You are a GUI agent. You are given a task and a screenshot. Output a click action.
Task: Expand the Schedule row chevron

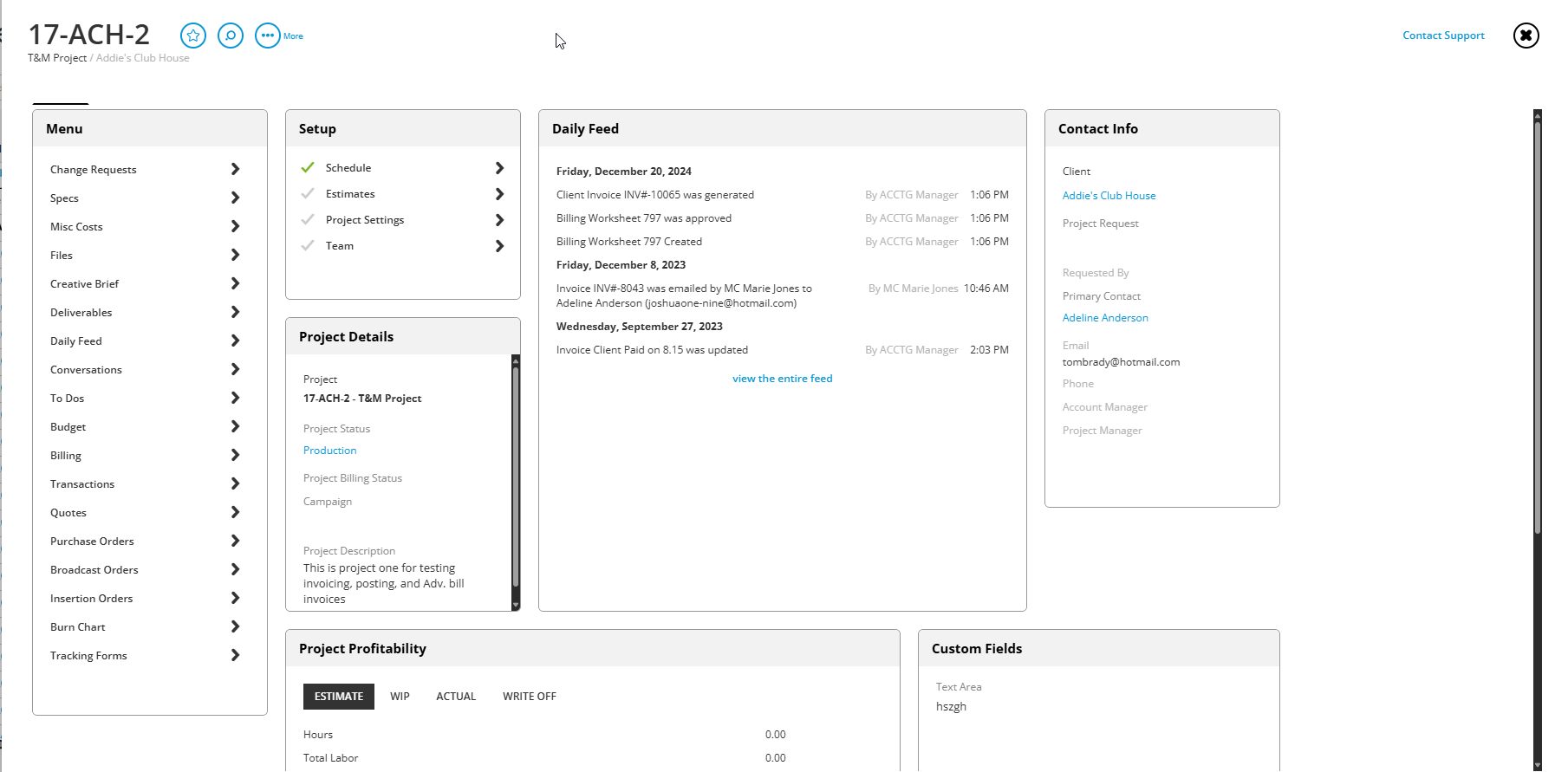[x=499, y=168]
